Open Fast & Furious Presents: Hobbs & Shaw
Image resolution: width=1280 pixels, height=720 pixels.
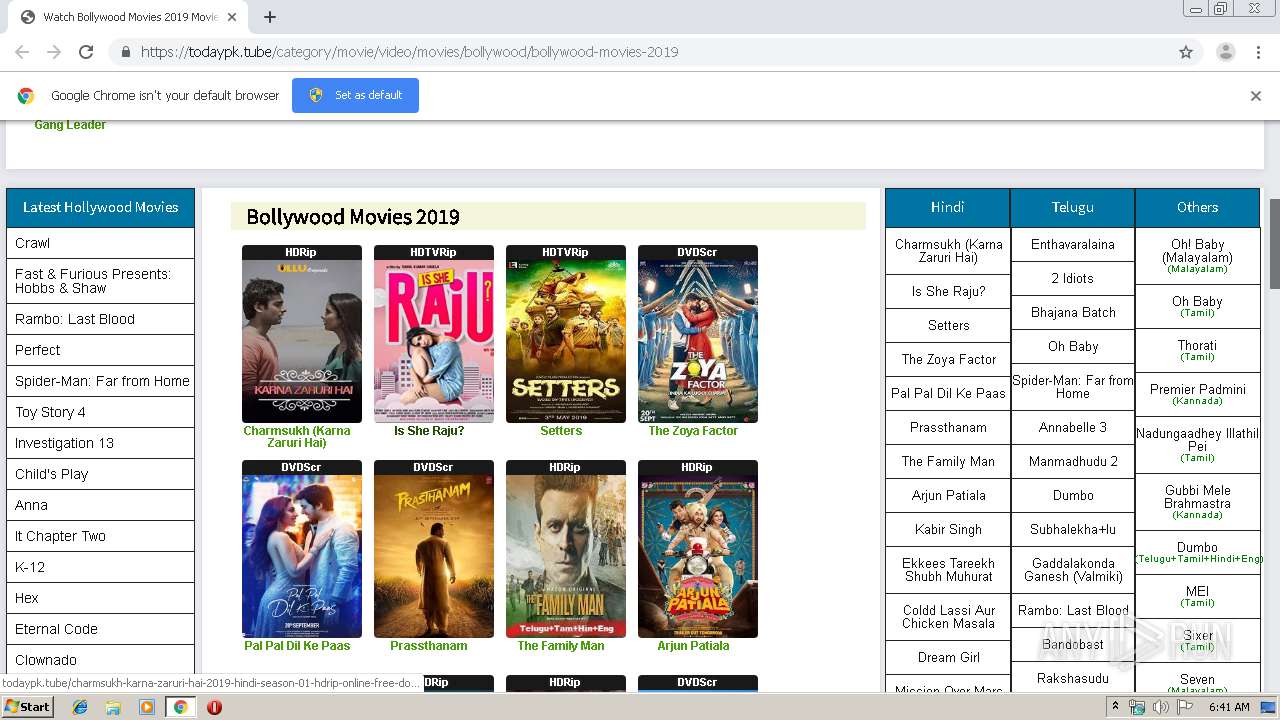93,281
